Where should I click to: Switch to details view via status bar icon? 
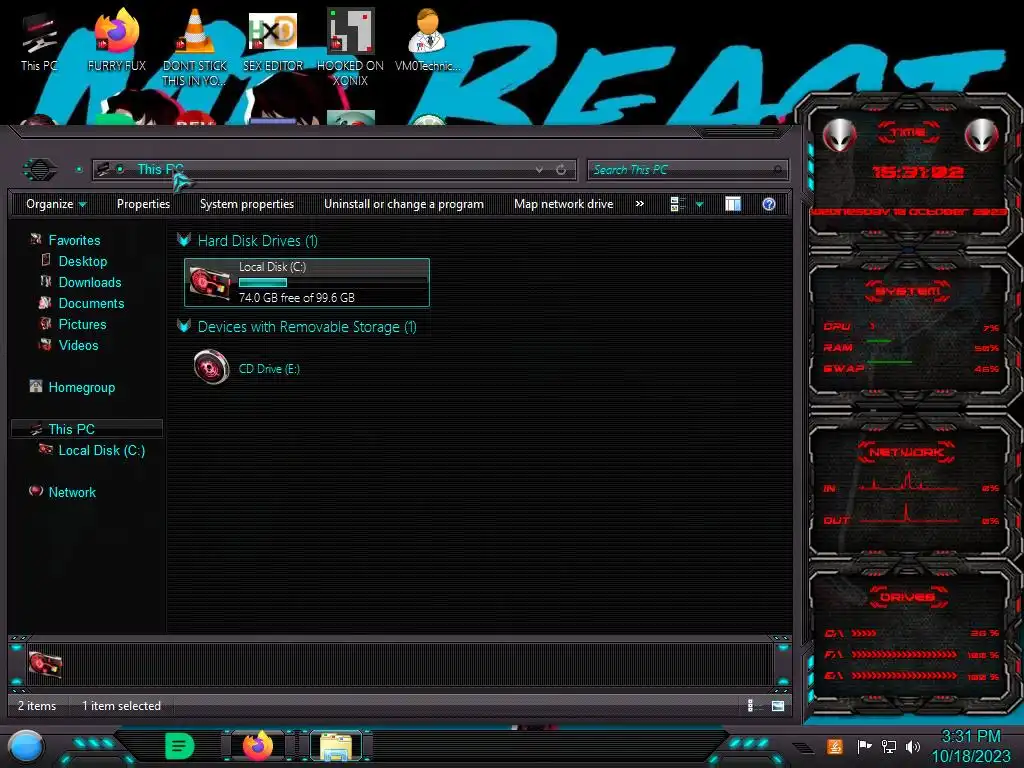coord(752,705)
